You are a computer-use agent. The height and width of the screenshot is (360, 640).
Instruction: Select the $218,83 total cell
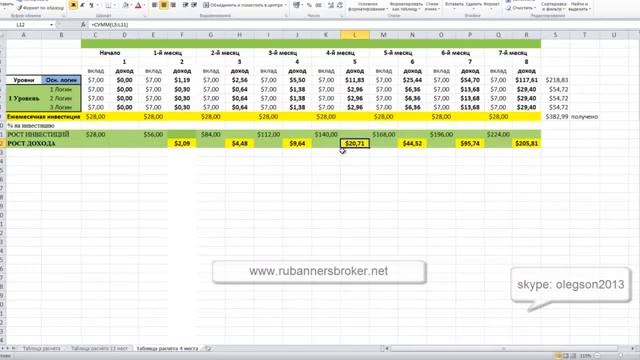coord(556,80)
